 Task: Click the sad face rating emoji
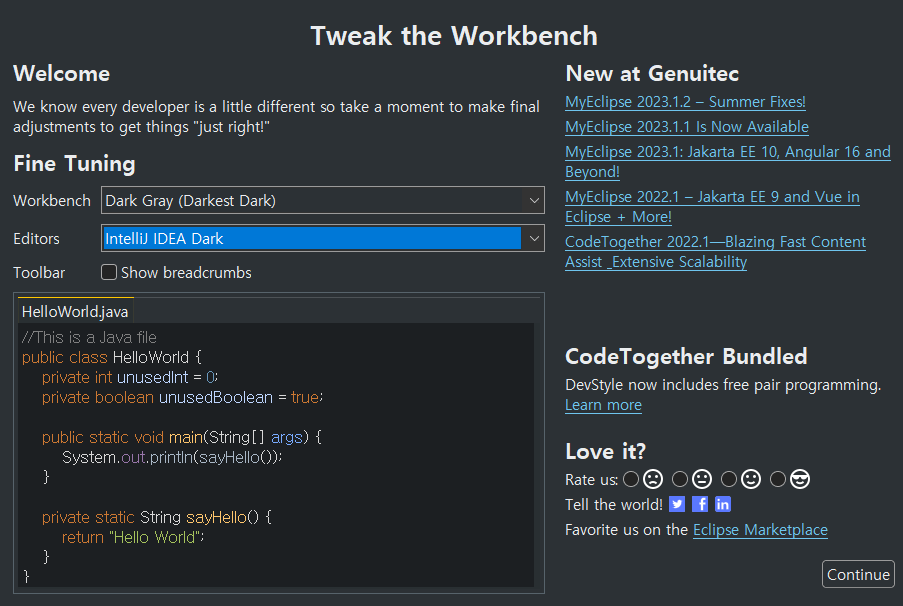click(x=653, y=479)
